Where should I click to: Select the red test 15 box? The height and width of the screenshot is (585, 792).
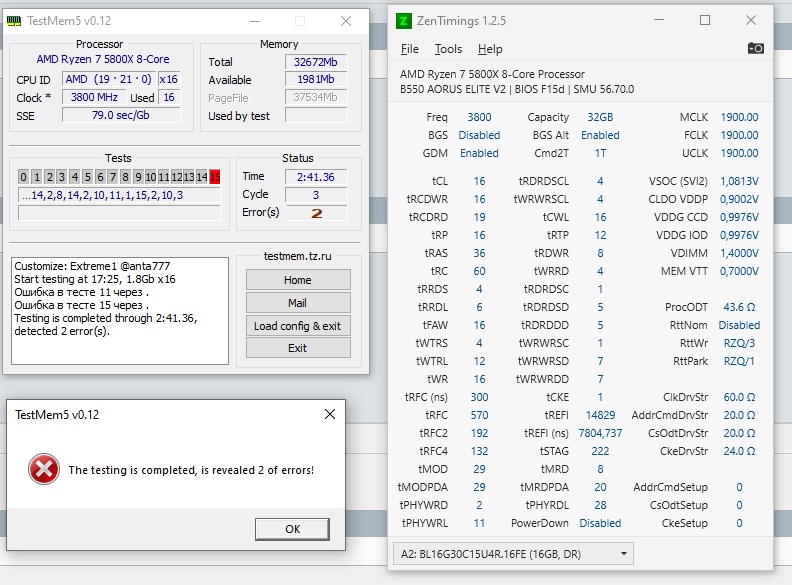click(x=215, y=177)
